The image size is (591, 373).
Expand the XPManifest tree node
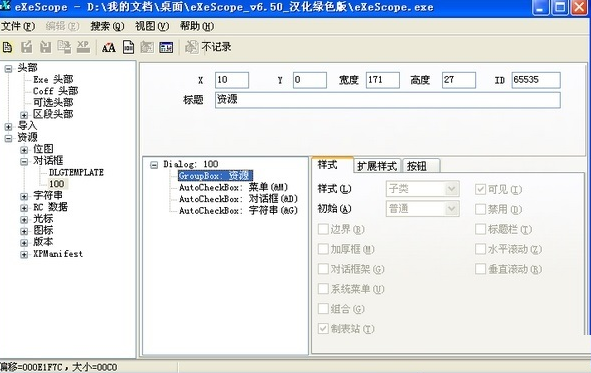pos(24,255)
